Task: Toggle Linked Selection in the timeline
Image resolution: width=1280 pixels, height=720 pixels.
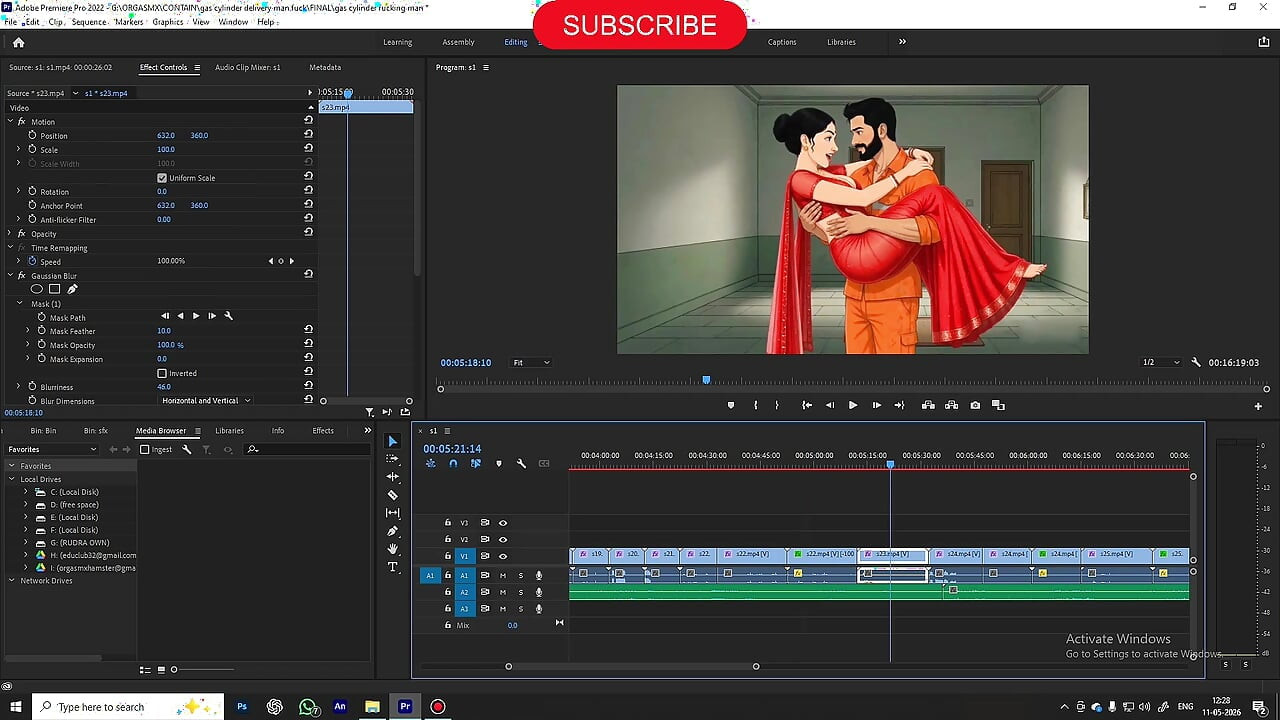Action: click(475, 464)
